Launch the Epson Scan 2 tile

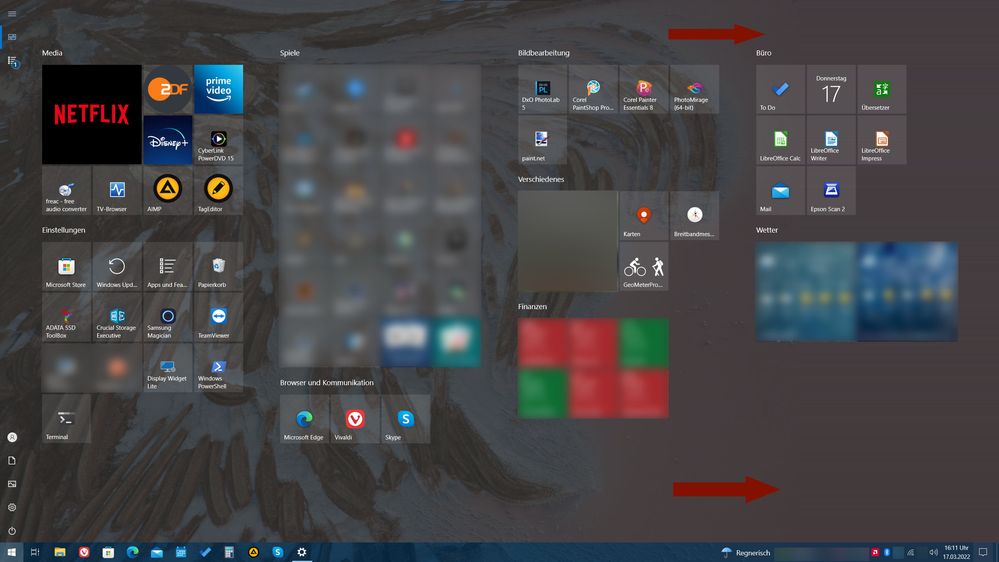click(831, 191)
